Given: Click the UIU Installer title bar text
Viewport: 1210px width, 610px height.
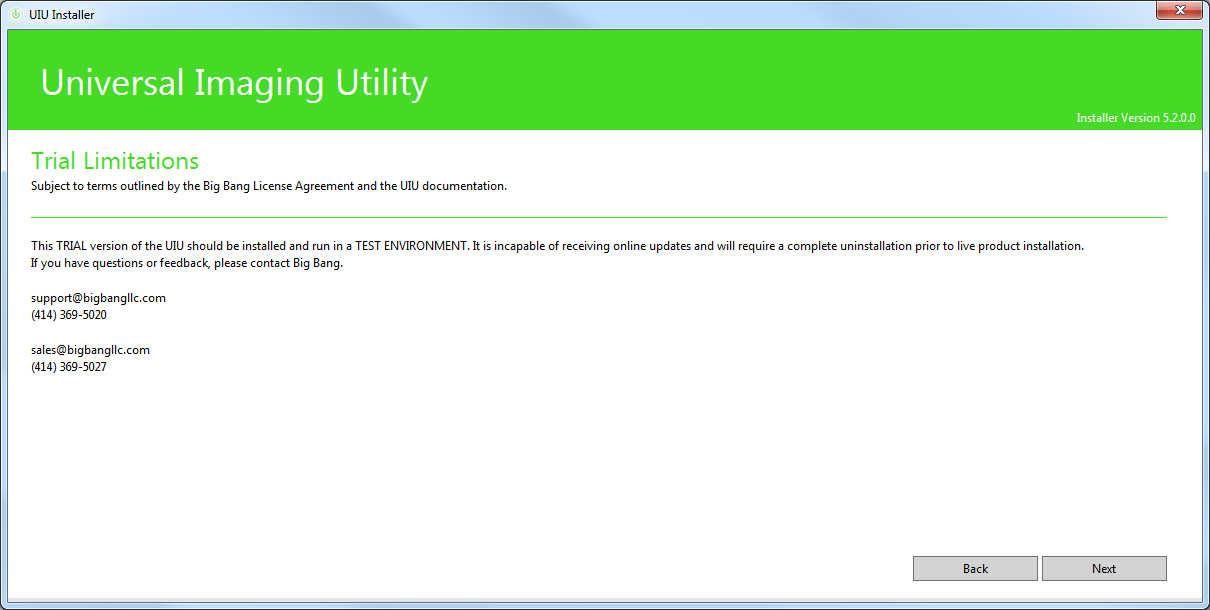Looking at the screenshot, I should 62,14.
